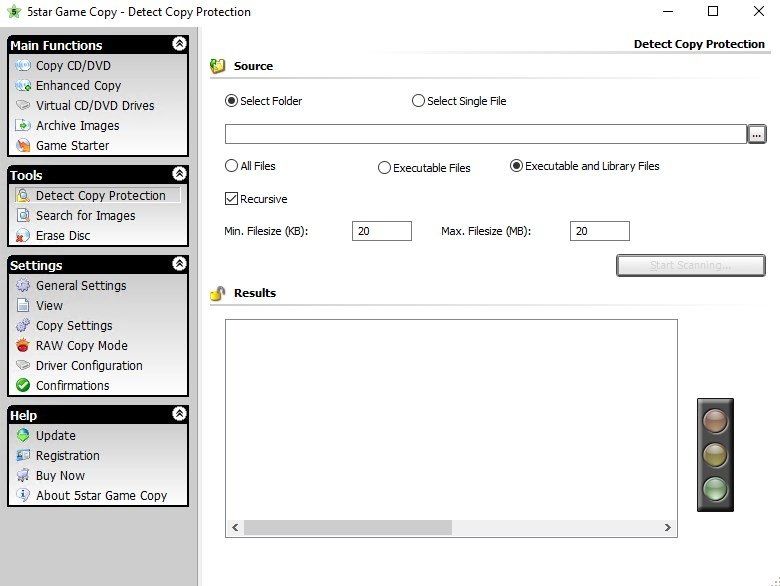The width and height of the screenshot is (780, 586).
Task: Click the Source section folder icon
Action: click(217, 66)
